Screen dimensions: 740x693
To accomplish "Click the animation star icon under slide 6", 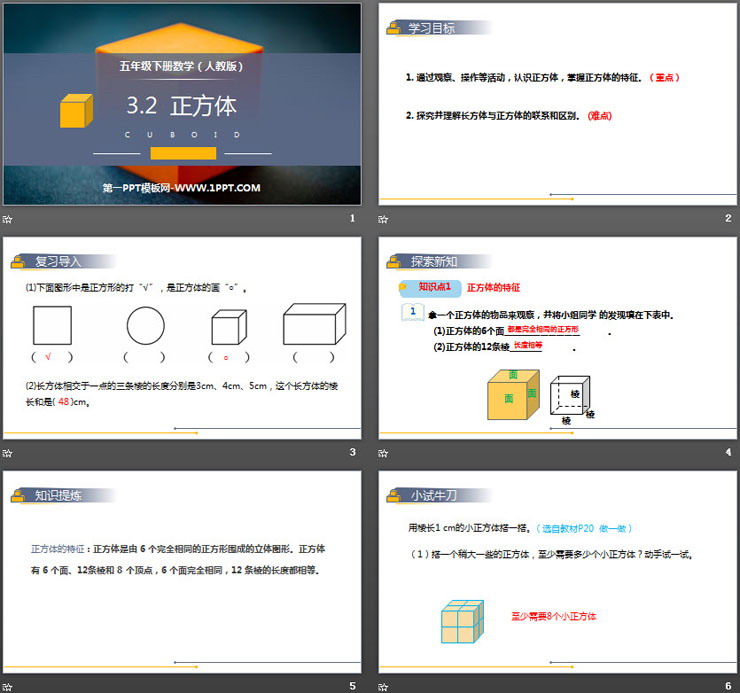I will (384, 686).
